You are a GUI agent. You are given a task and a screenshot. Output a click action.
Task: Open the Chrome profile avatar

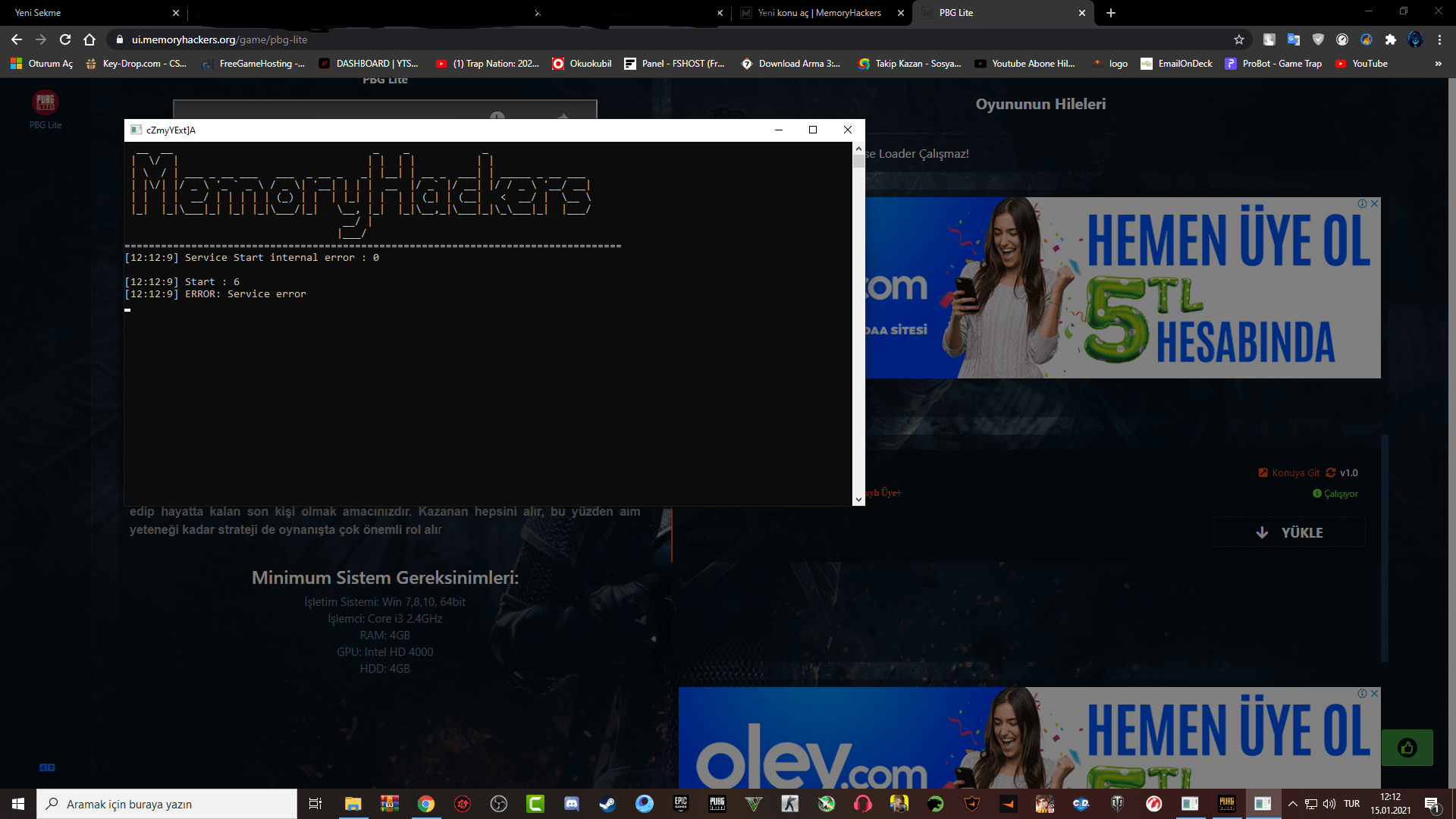[x=1415, y=39]
